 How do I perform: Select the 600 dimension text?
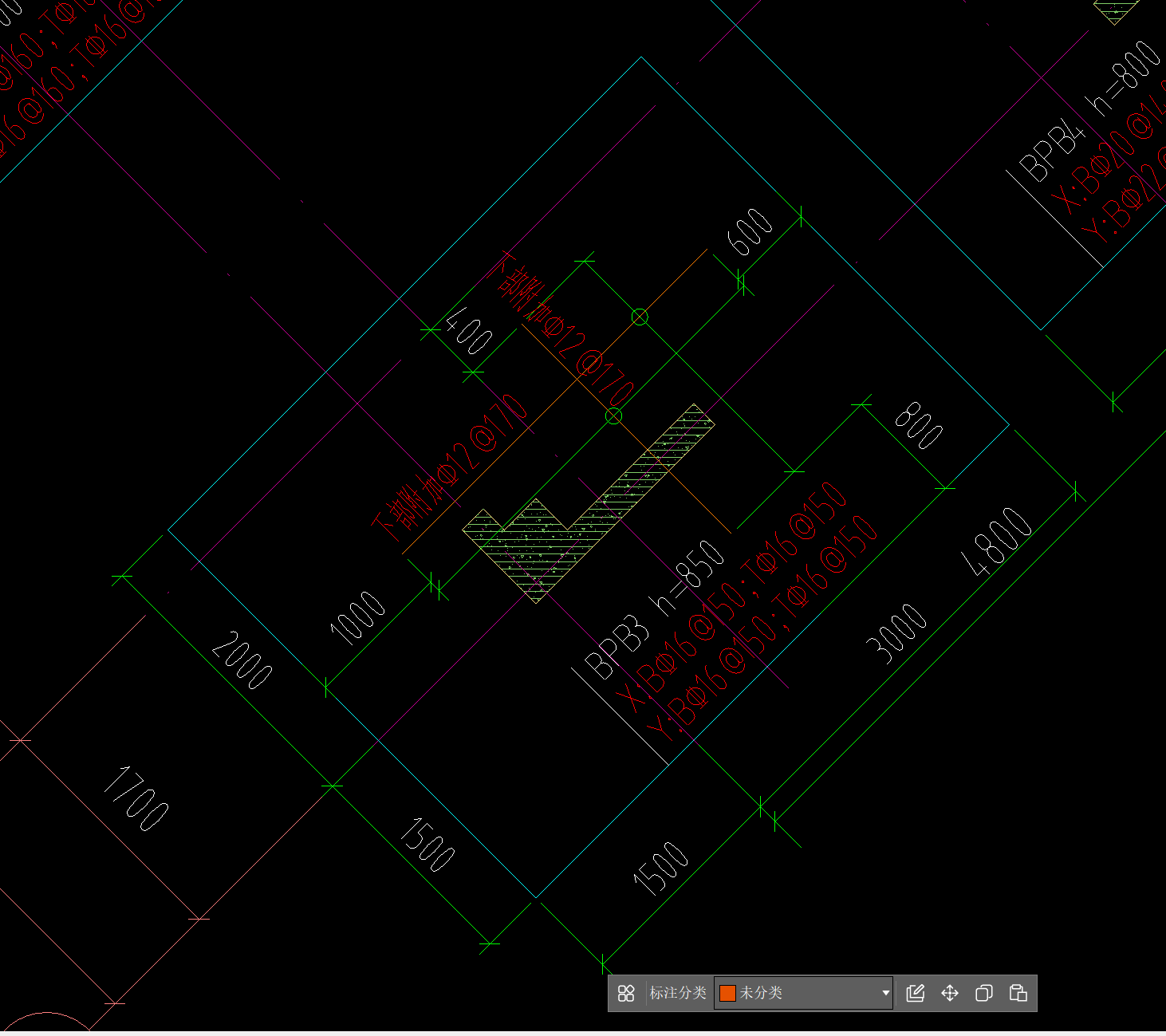click(750, 232)
